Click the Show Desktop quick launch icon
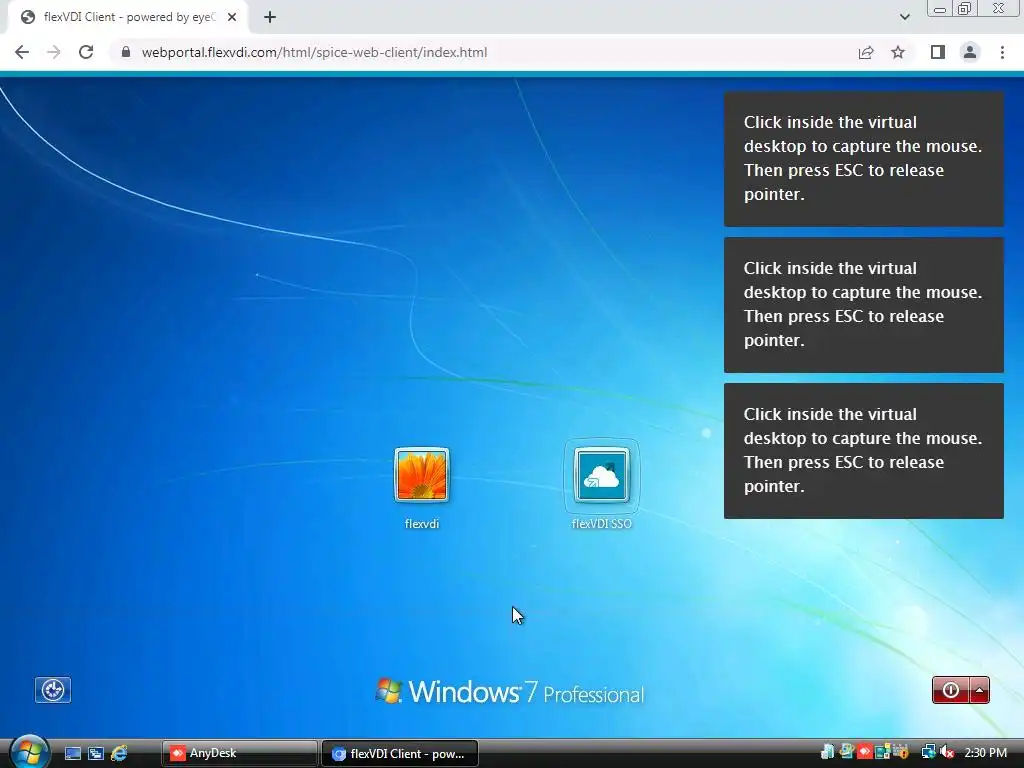This screenshot has height=768, width=1024. click(x=73, y=754)
